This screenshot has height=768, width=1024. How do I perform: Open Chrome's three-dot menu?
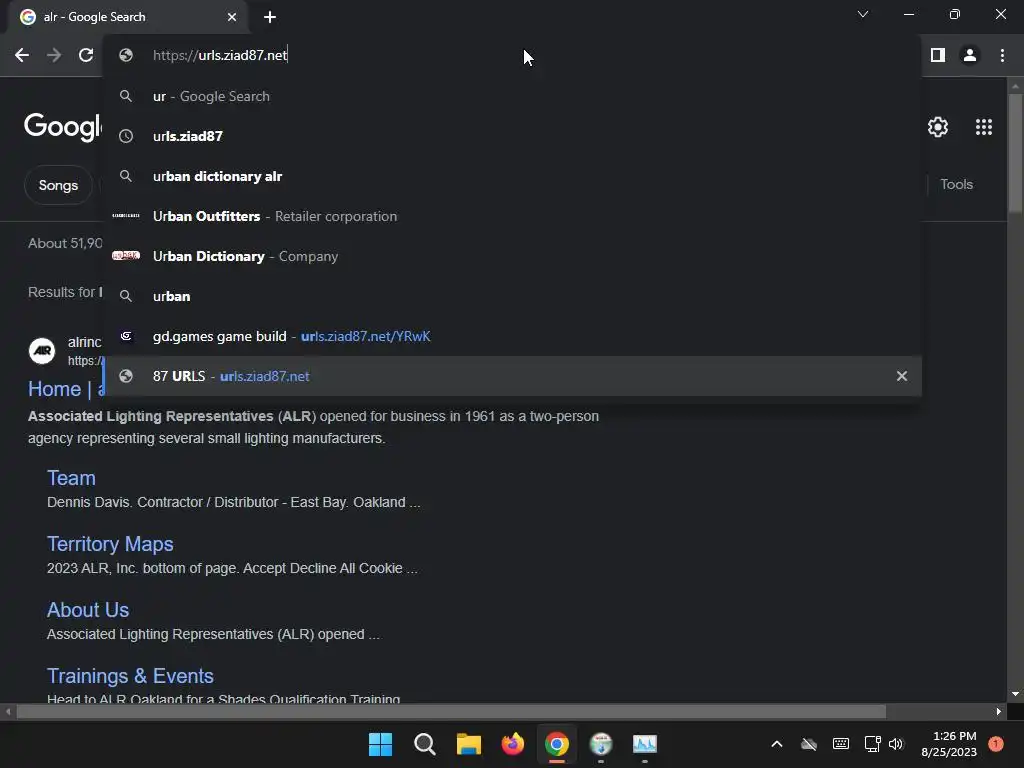click(x=1002, y=55)
